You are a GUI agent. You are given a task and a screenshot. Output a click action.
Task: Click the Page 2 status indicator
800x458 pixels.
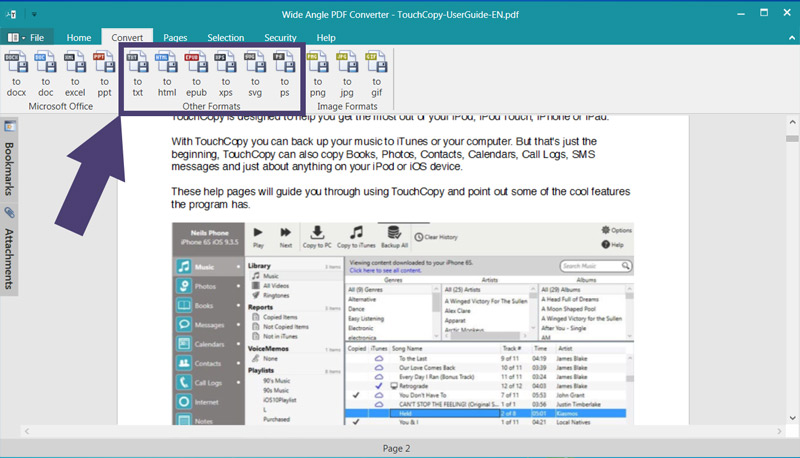pyautogui.click(x=396, y=448)
